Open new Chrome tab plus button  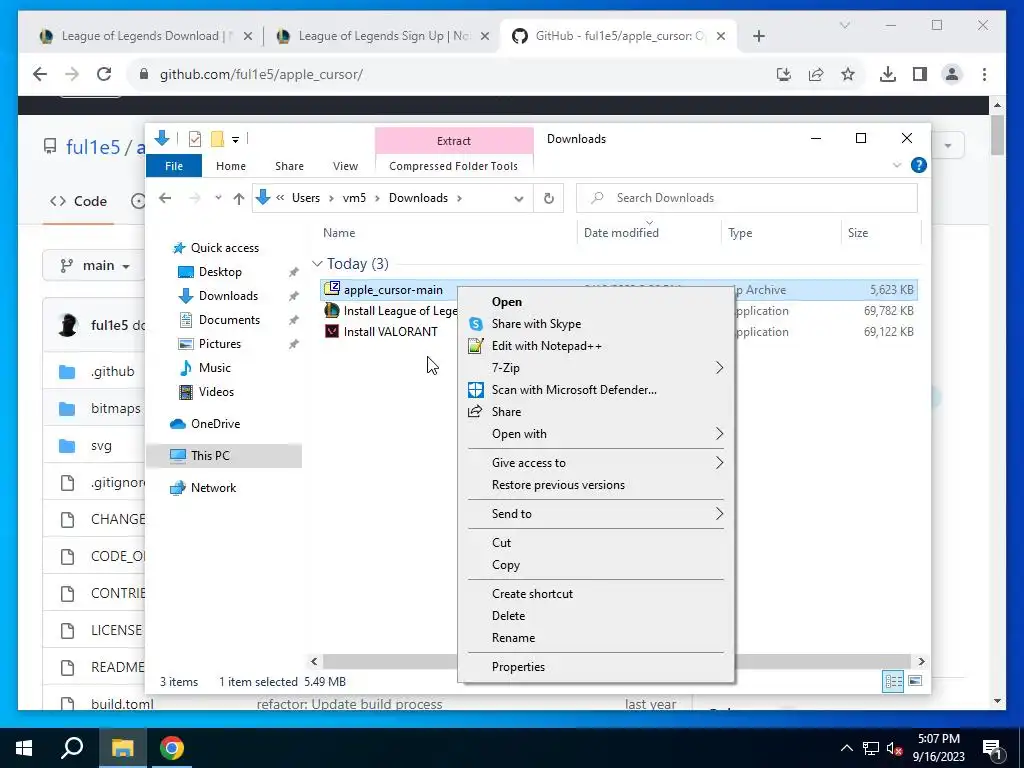(758, 36)
